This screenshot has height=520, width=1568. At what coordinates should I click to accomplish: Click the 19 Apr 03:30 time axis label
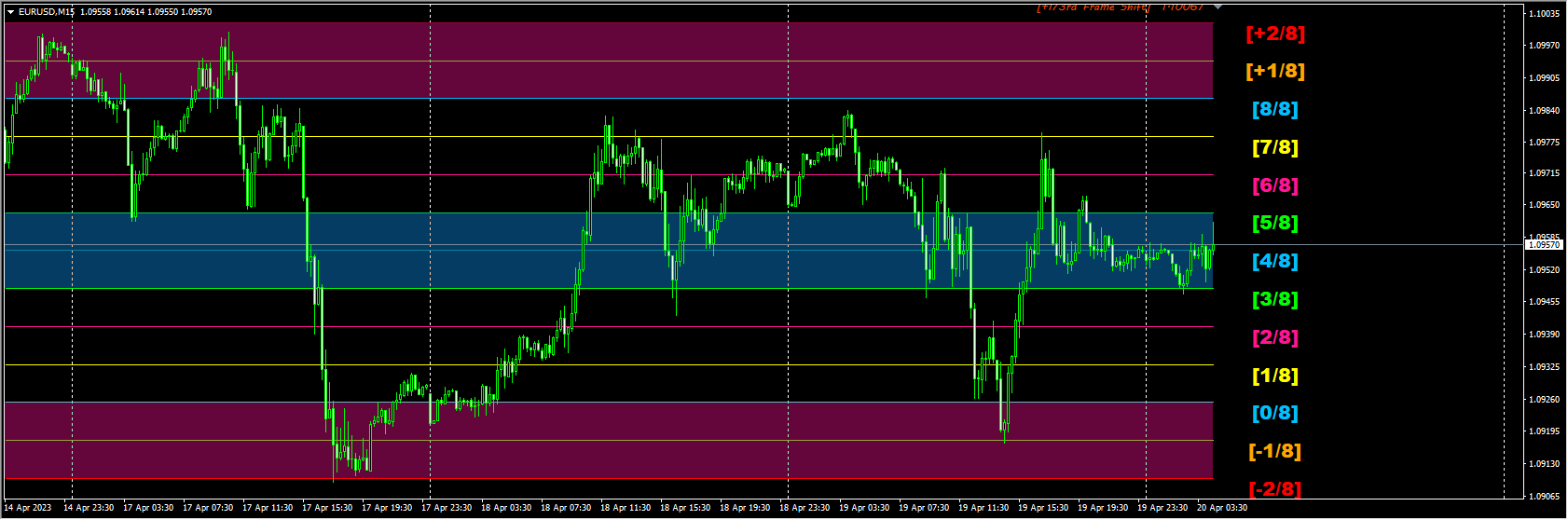tap(864, 509)
